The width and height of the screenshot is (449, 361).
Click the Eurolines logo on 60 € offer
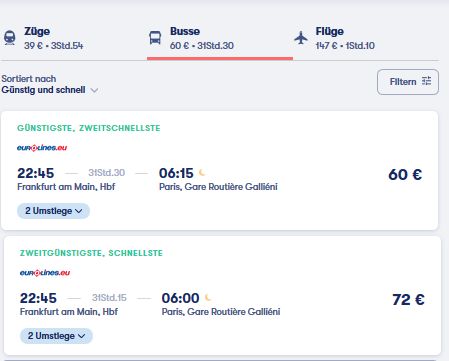pyautogui.click(x=42, y=148)
